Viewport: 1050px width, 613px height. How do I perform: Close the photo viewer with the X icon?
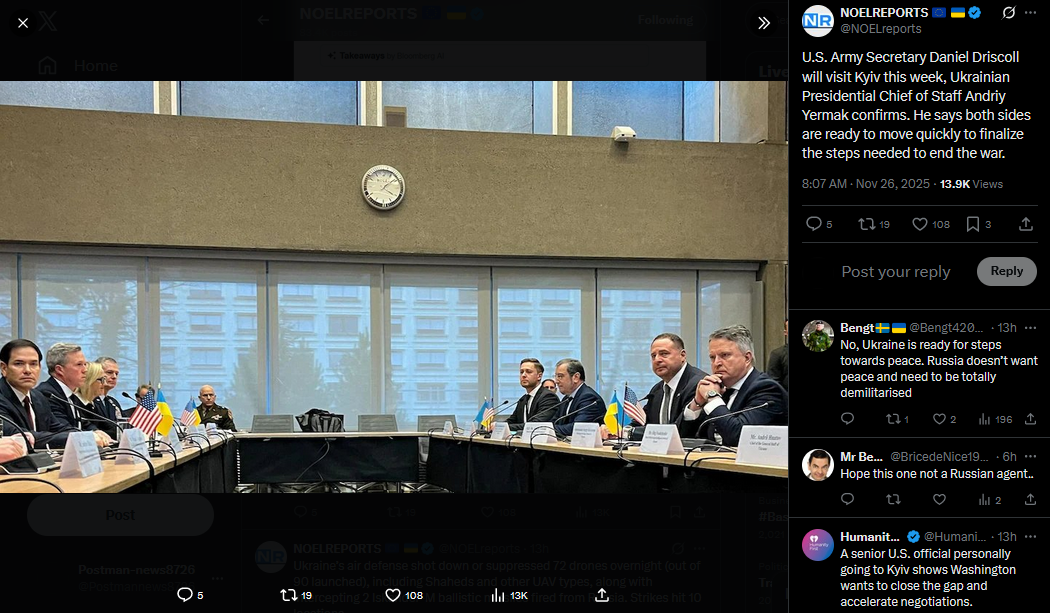click(x=23, y=23)
